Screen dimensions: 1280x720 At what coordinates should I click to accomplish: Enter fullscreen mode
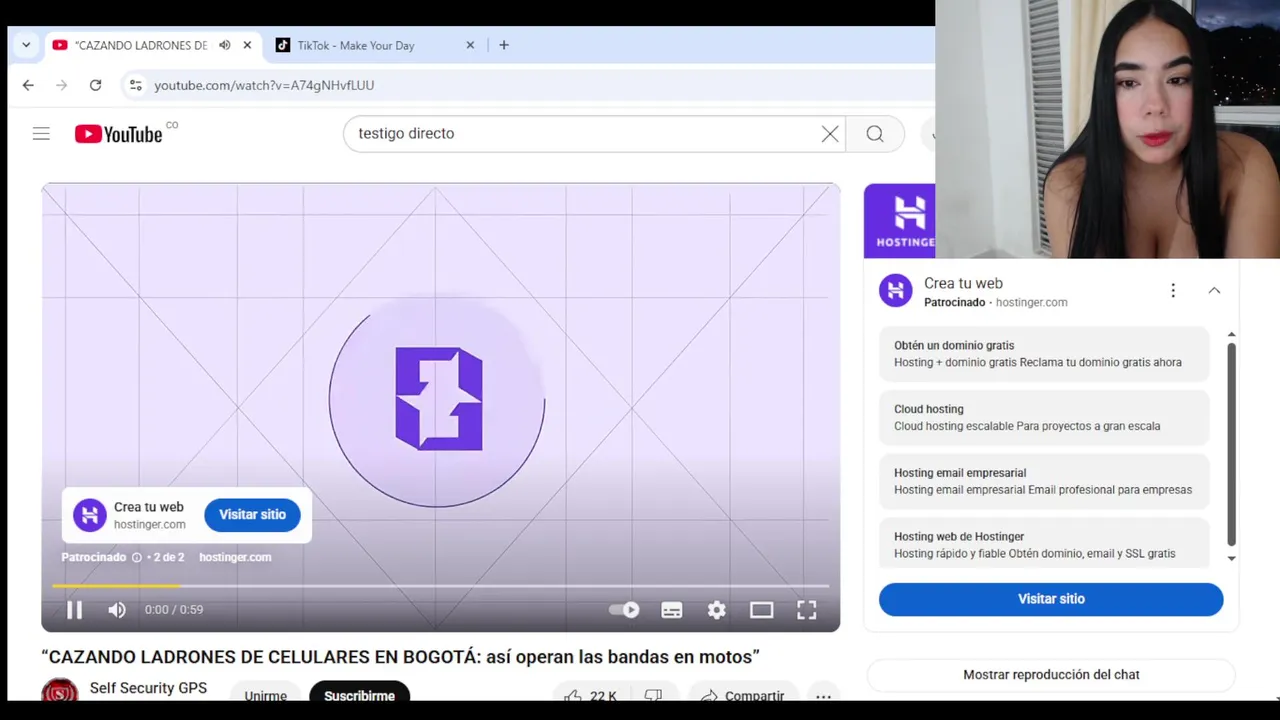point(807,610)
